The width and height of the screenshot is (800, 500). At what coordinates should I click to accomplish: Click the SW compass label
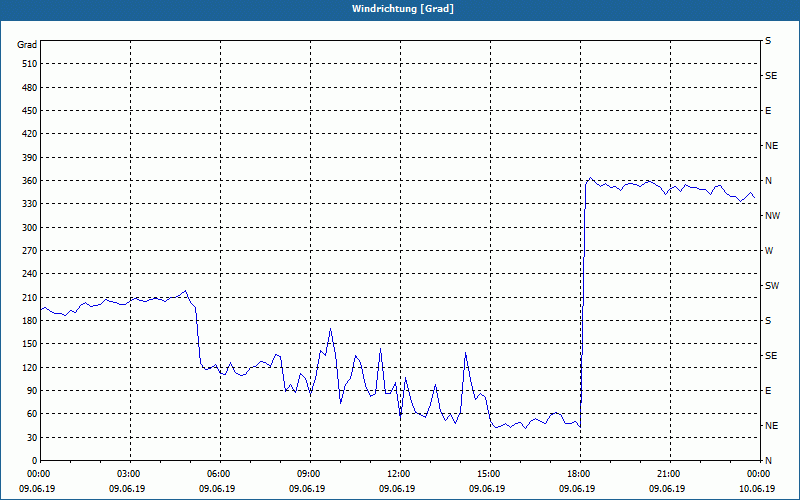[x=772, y=286]
